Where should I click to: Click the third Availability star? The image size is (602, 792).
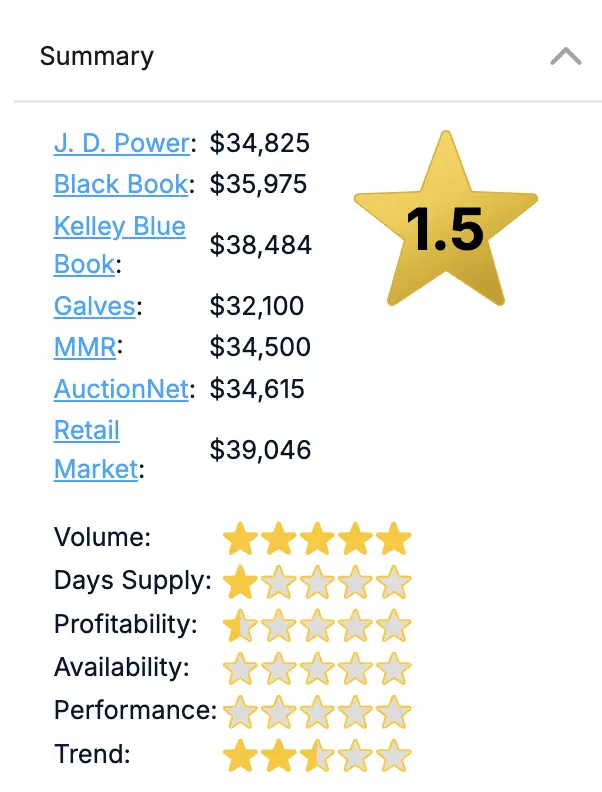317,669
